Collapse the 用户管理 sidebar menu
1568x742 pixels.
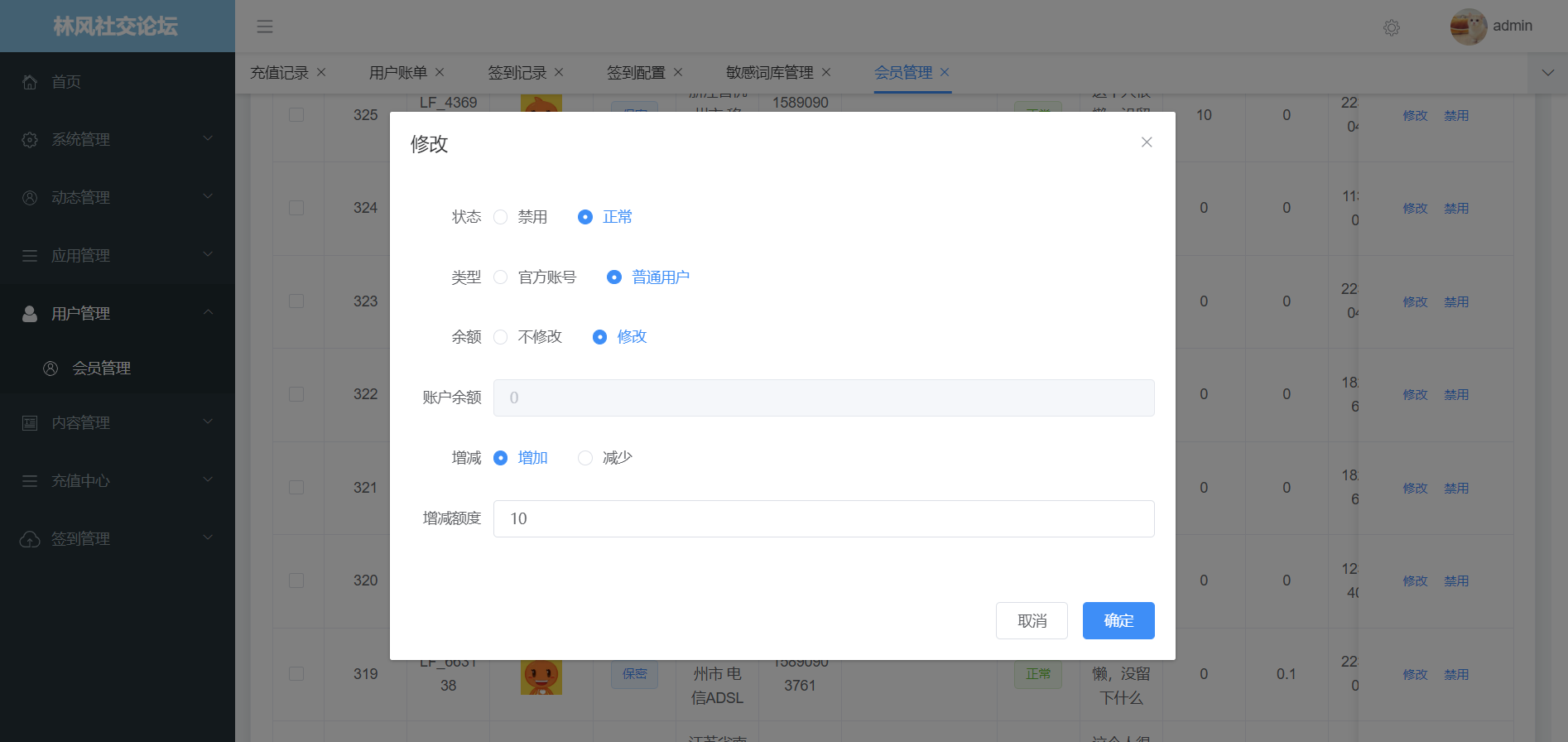point(118,314)
